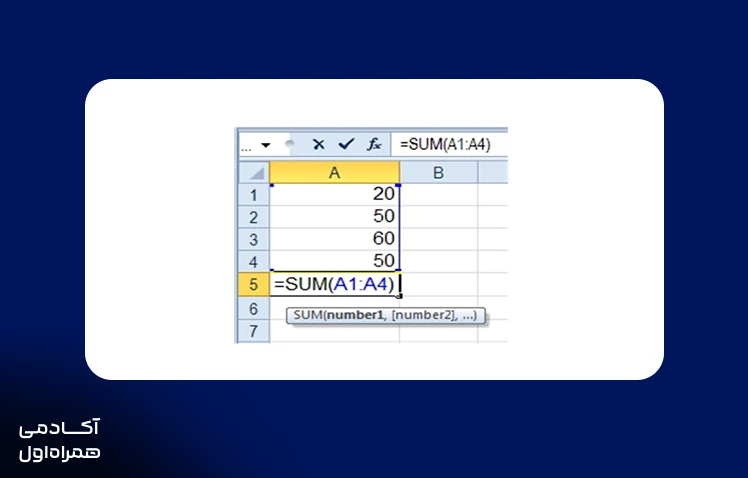This screenshot has width=748, height=478.
Task: Select row 2 header
Action: pos(254,217)
